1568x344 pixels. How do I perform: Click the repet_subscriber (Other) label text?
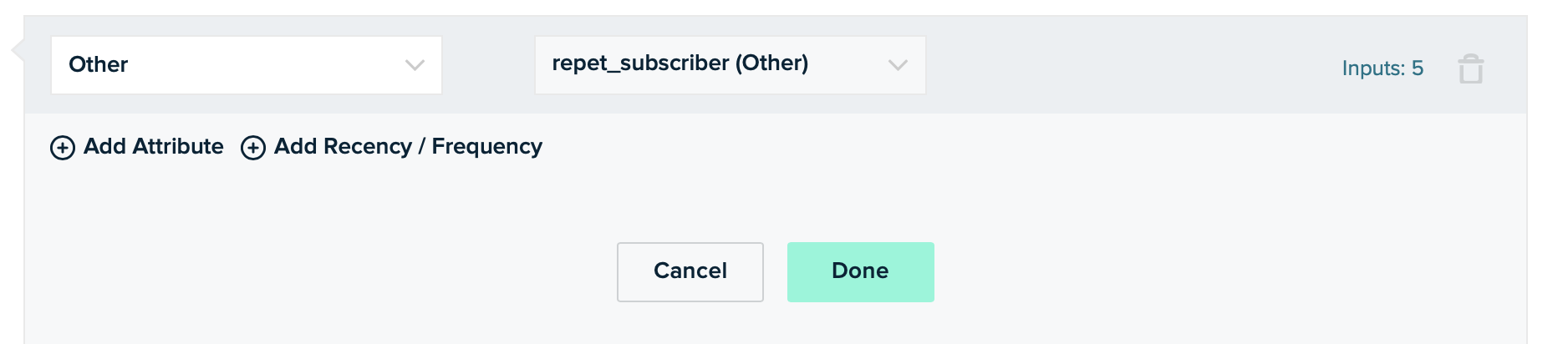(x=680, y=63)
